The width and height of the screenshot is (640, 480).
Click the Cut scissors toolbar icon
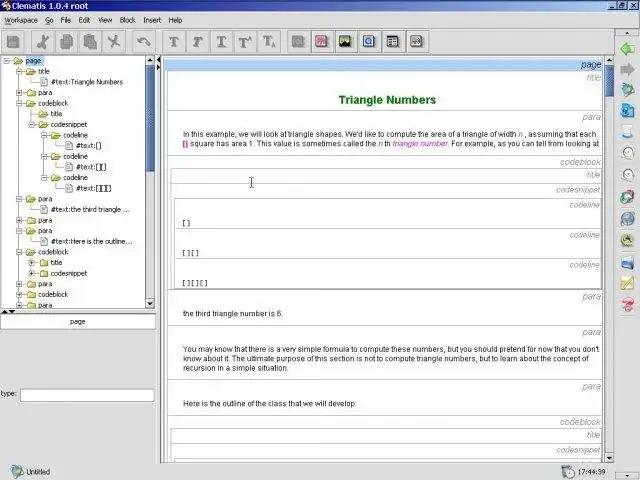43,42
